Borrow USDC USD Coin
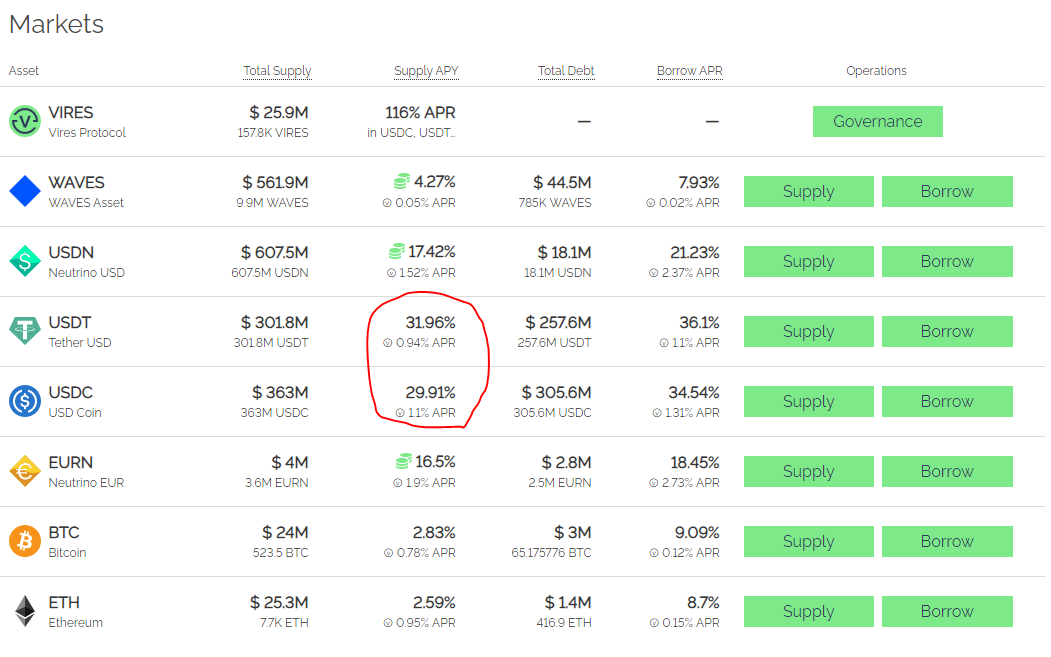This screenshot has width=1051, height=657. (x=947, y=402)
